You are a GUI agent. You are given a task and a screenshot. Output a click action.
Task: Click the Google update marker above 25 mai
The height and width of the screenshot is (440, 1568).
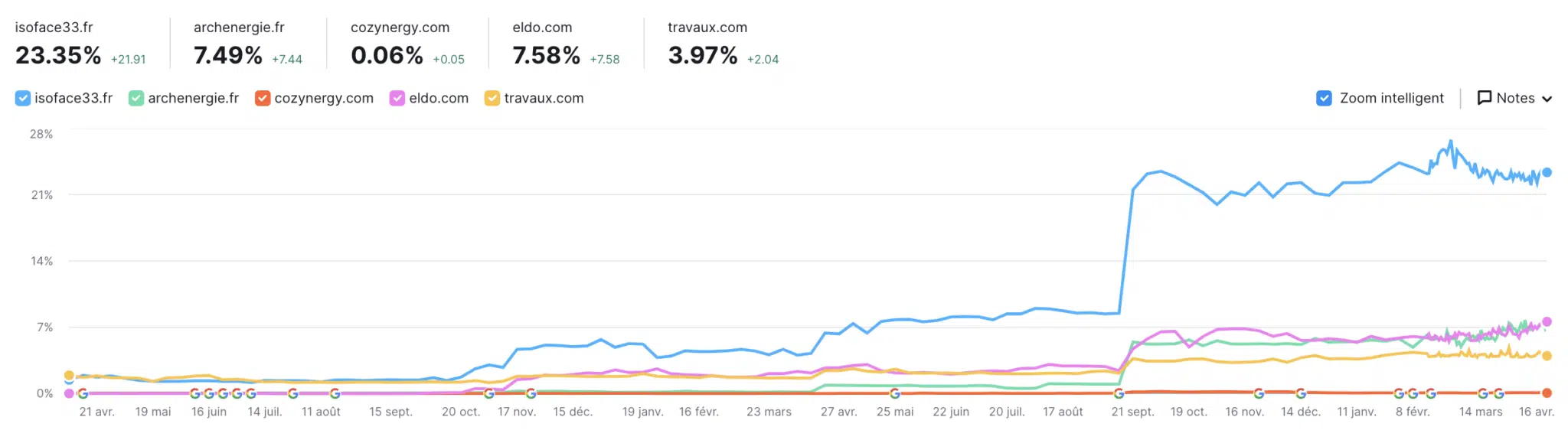(894, 393)
